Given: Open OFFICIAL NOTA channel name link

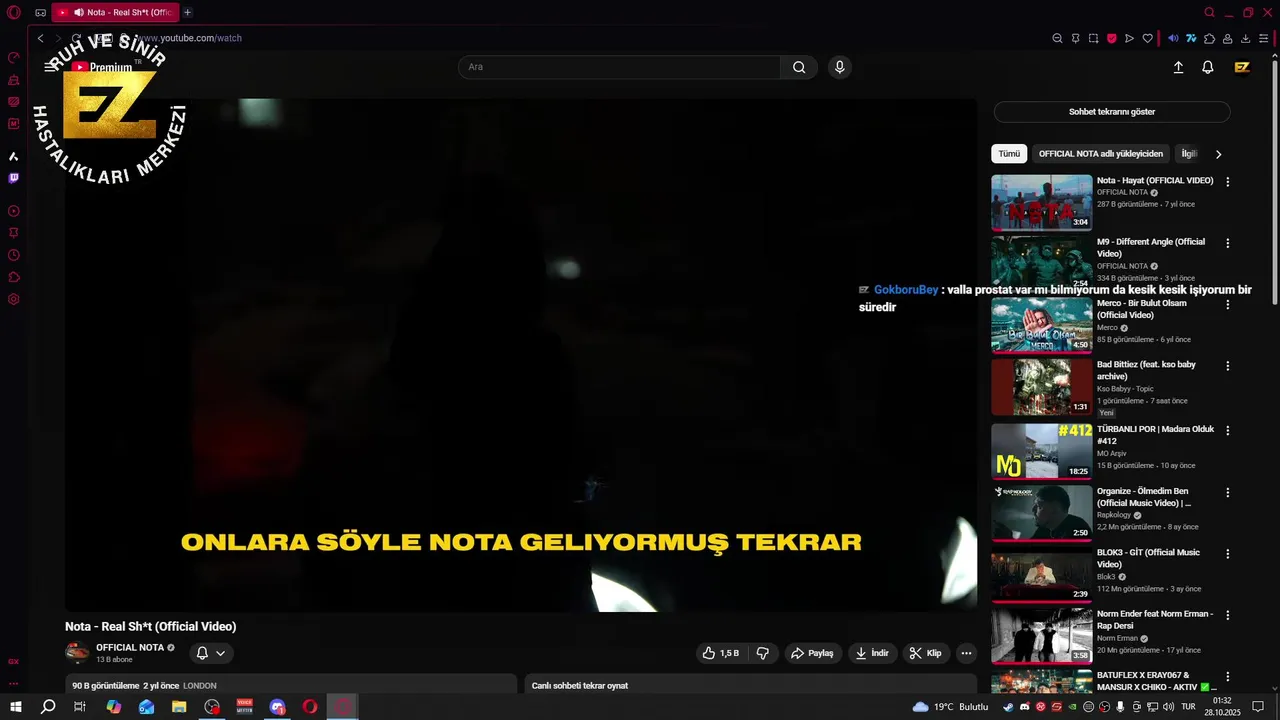Looking at the screenshot, I should pyautogui.click(x=130, y=648).
